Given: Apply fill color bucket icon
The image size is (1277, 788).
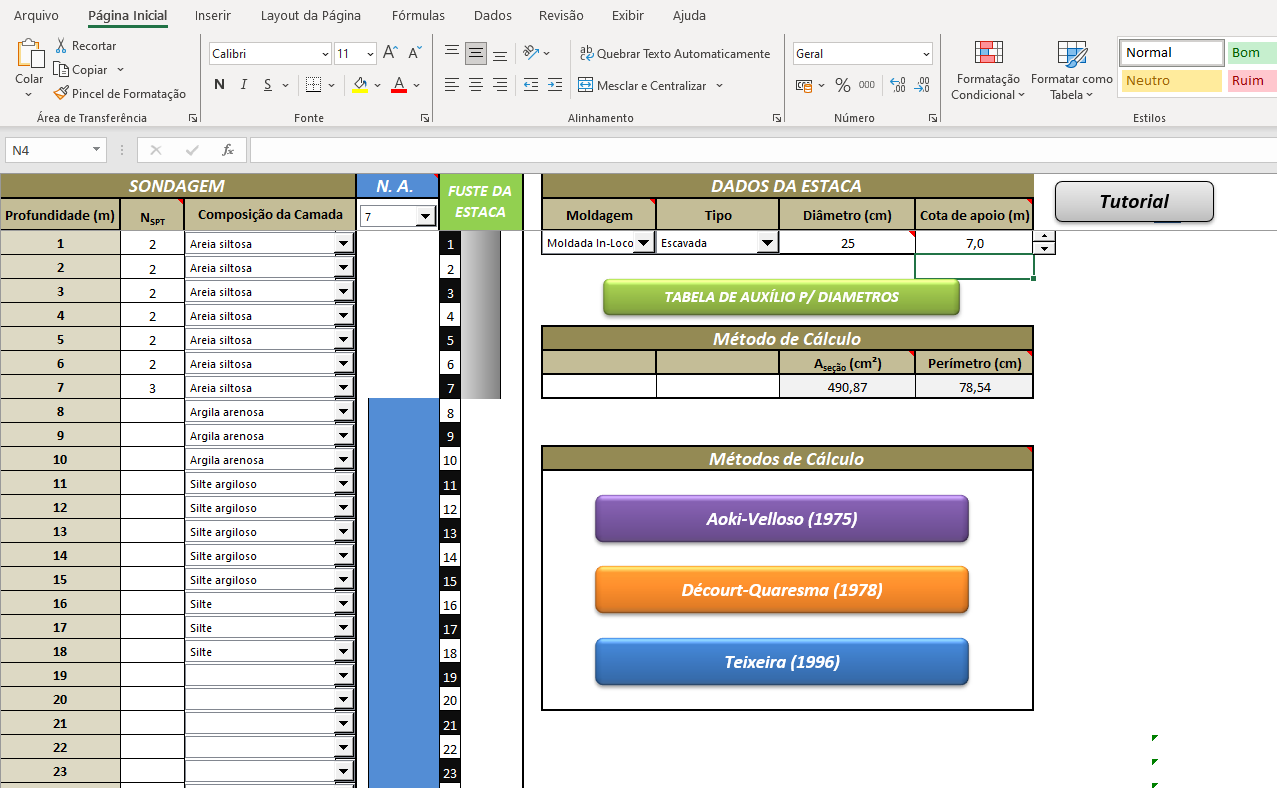Looking at the screenshot, I should 360,85.
